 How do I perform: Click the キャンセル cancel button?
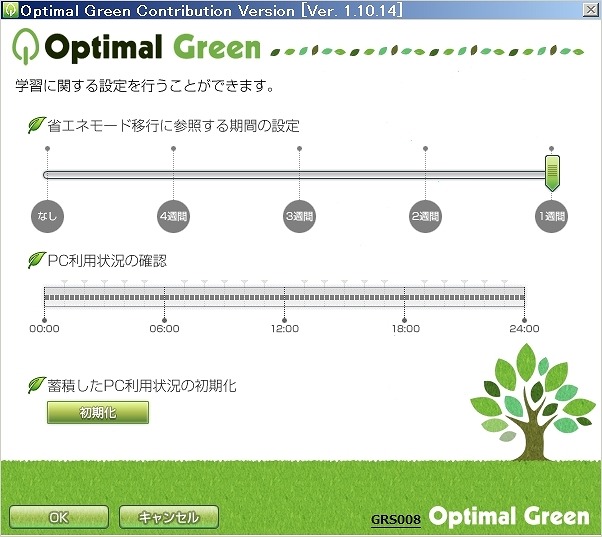(x=169, y=517)
